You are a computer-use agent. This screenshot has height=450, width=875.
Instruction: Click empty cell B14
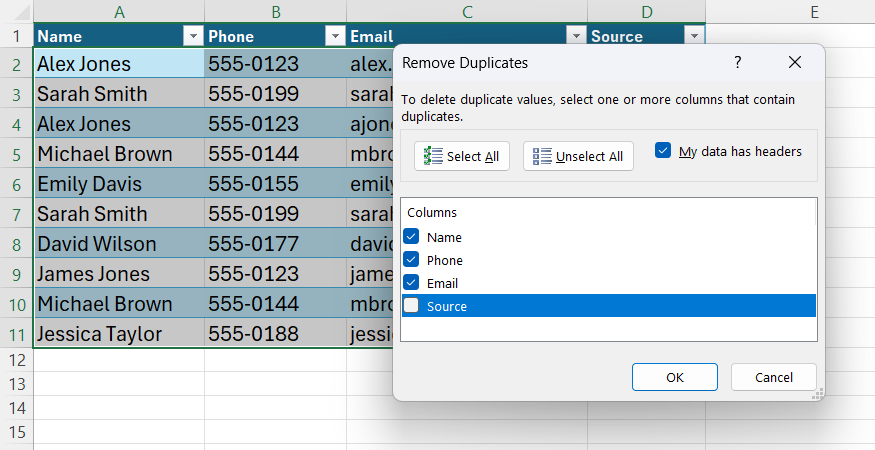pos(275,408)
